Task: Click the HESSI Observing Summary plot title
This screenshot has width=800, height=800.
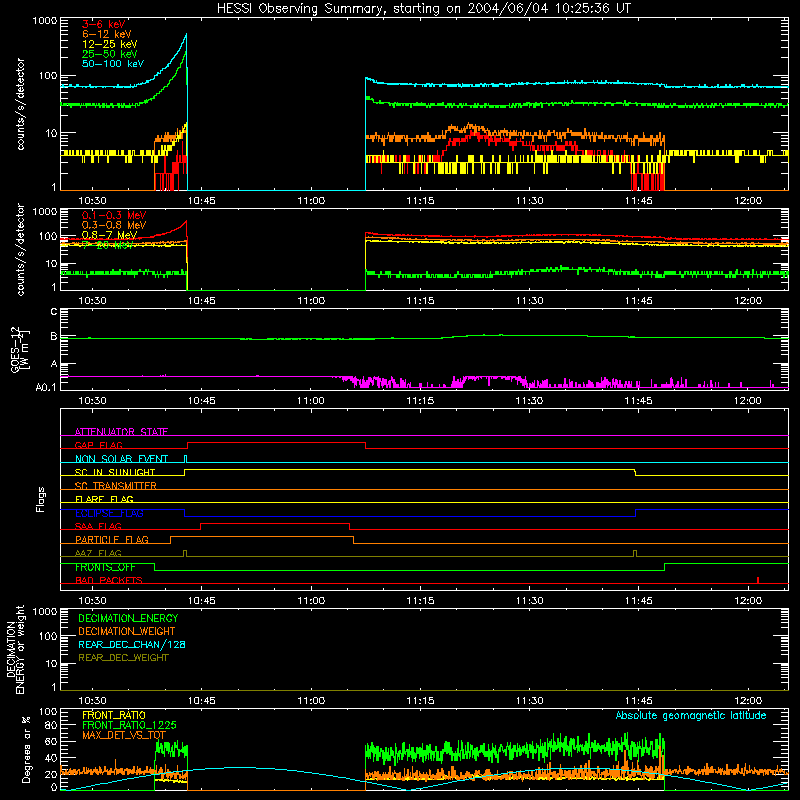Action: click(x=424, y=9)
